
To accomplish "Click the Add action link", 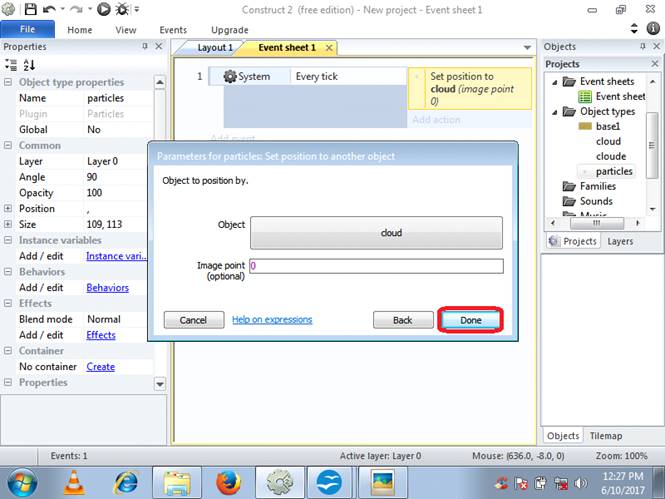I will 436,120.
